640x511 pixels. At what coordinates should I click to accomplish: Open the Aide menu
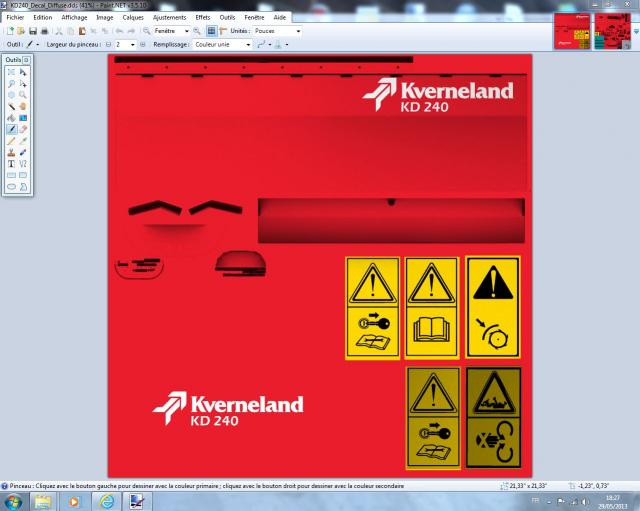pyautogui.click(x=280, y=18)
